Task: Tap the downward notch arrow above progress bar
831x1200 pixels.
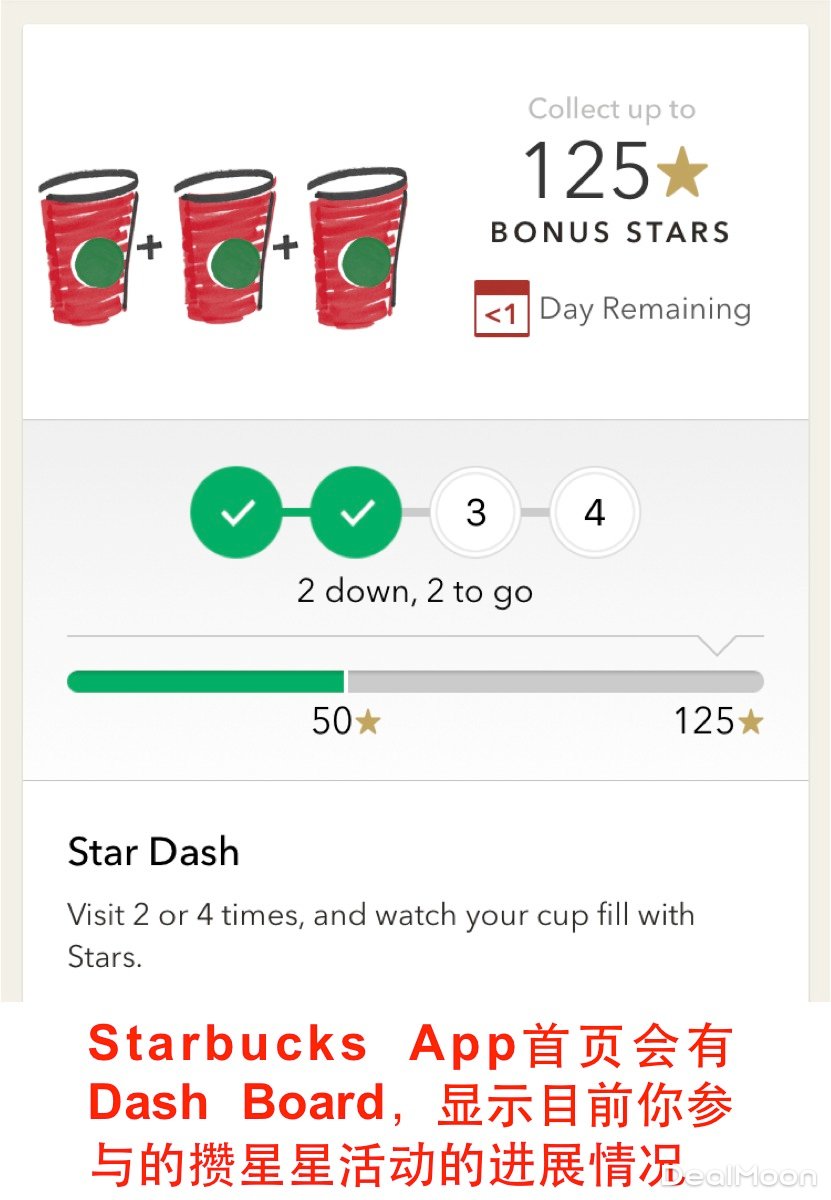Action: 717,646
